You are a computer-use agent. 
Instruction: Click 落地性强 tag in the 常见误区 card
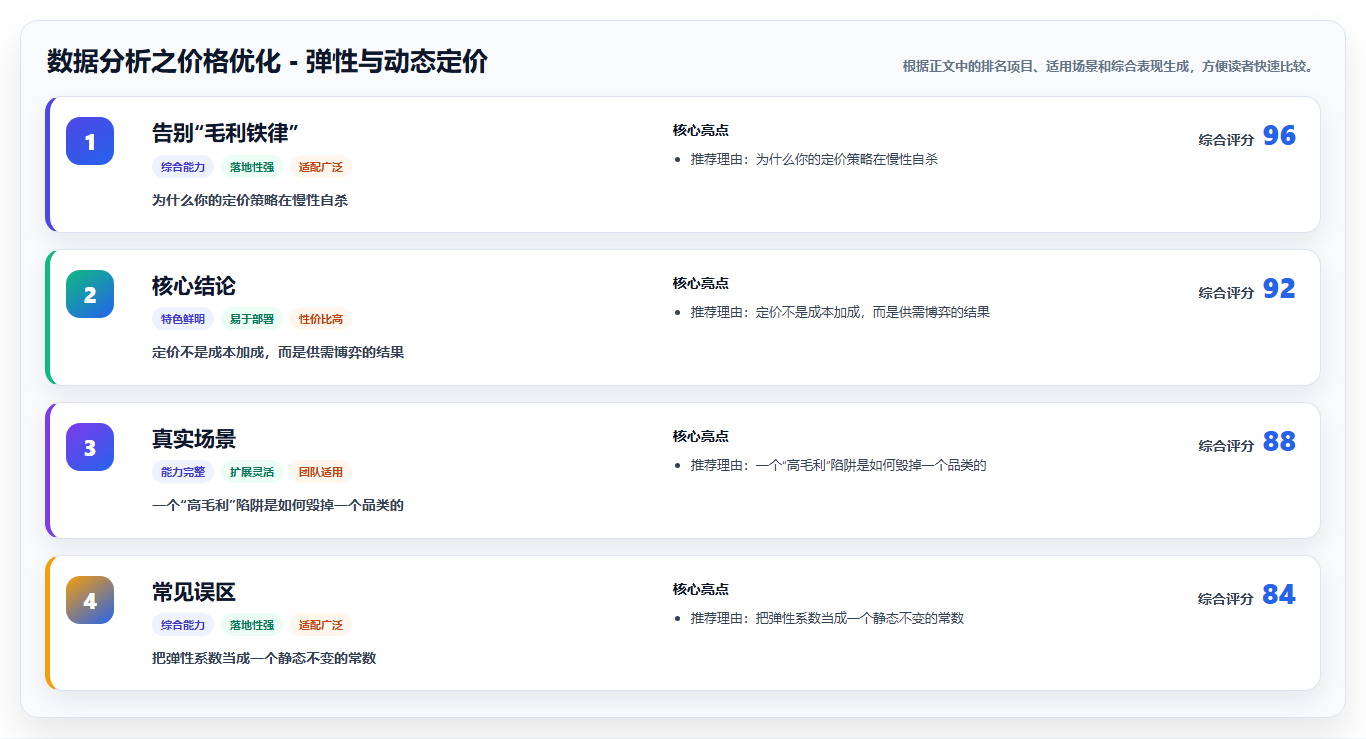coord(252,625)
